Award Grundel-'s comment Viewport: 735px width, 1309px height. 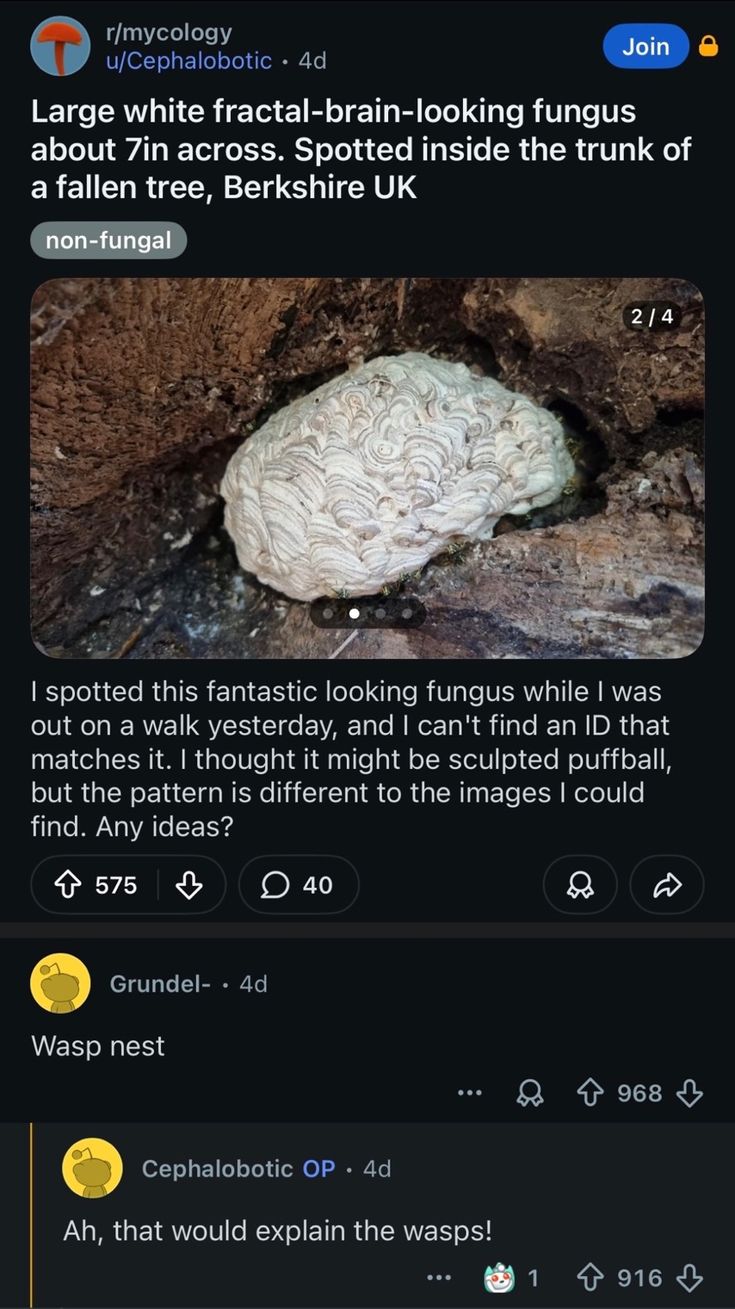click(x=529, y=1093)
